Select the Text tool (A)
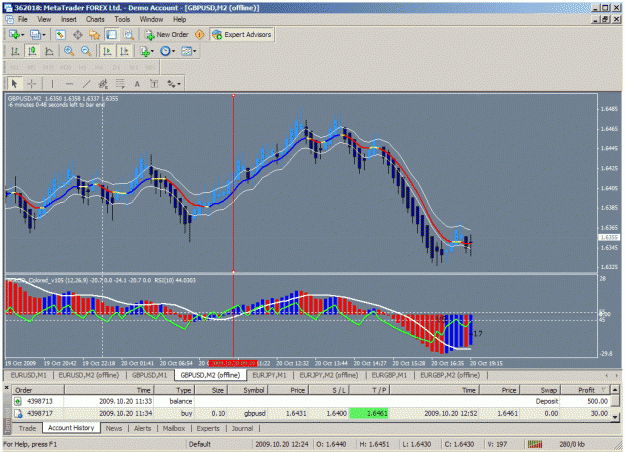This screenshot has width=625, height=452. tap(137, 84)
